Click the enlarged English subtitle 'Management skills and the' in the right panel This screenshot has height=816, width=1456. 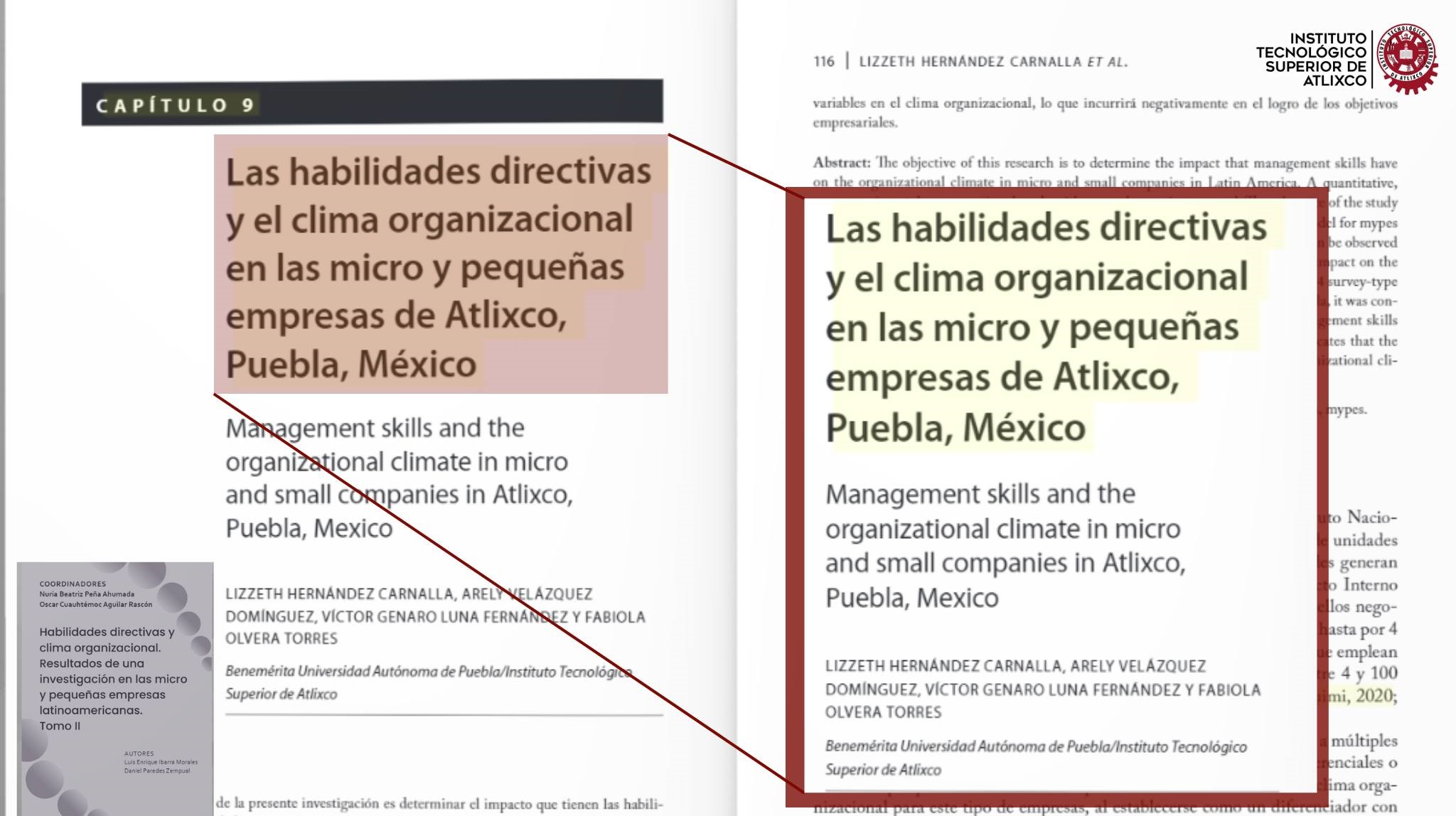pos(980,494)
